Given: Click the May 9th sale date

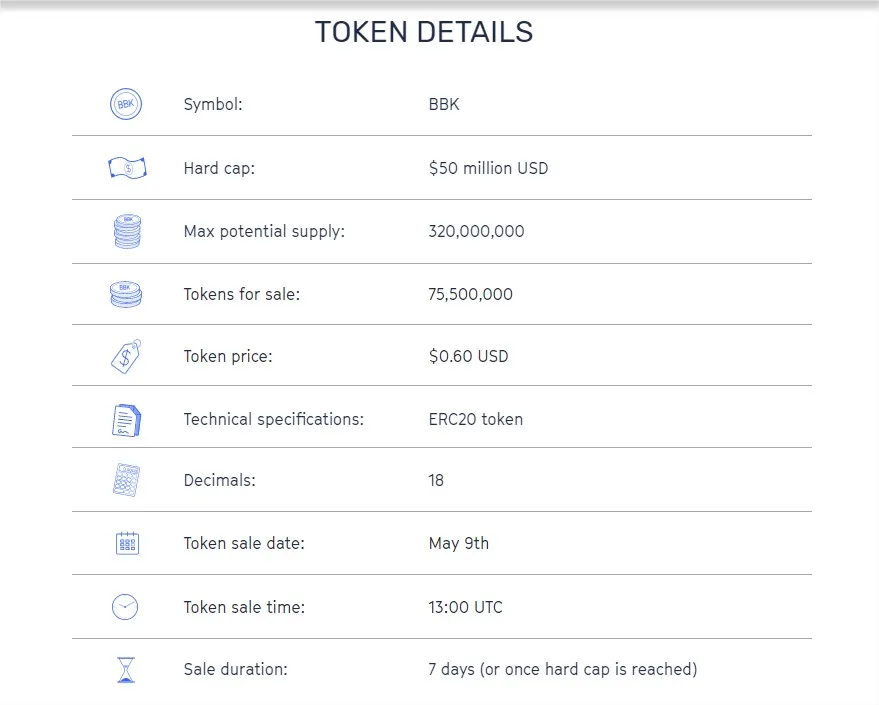Looking at the screenshot, I should click(x=459, y=544).
